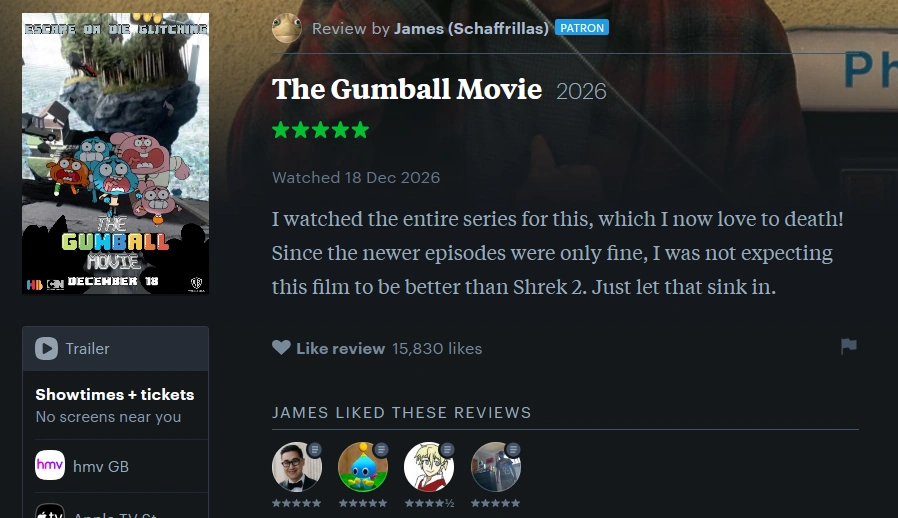
Task: Open The Gumball Movie title link
Action: pyautogui.click(x=407, y=89)
